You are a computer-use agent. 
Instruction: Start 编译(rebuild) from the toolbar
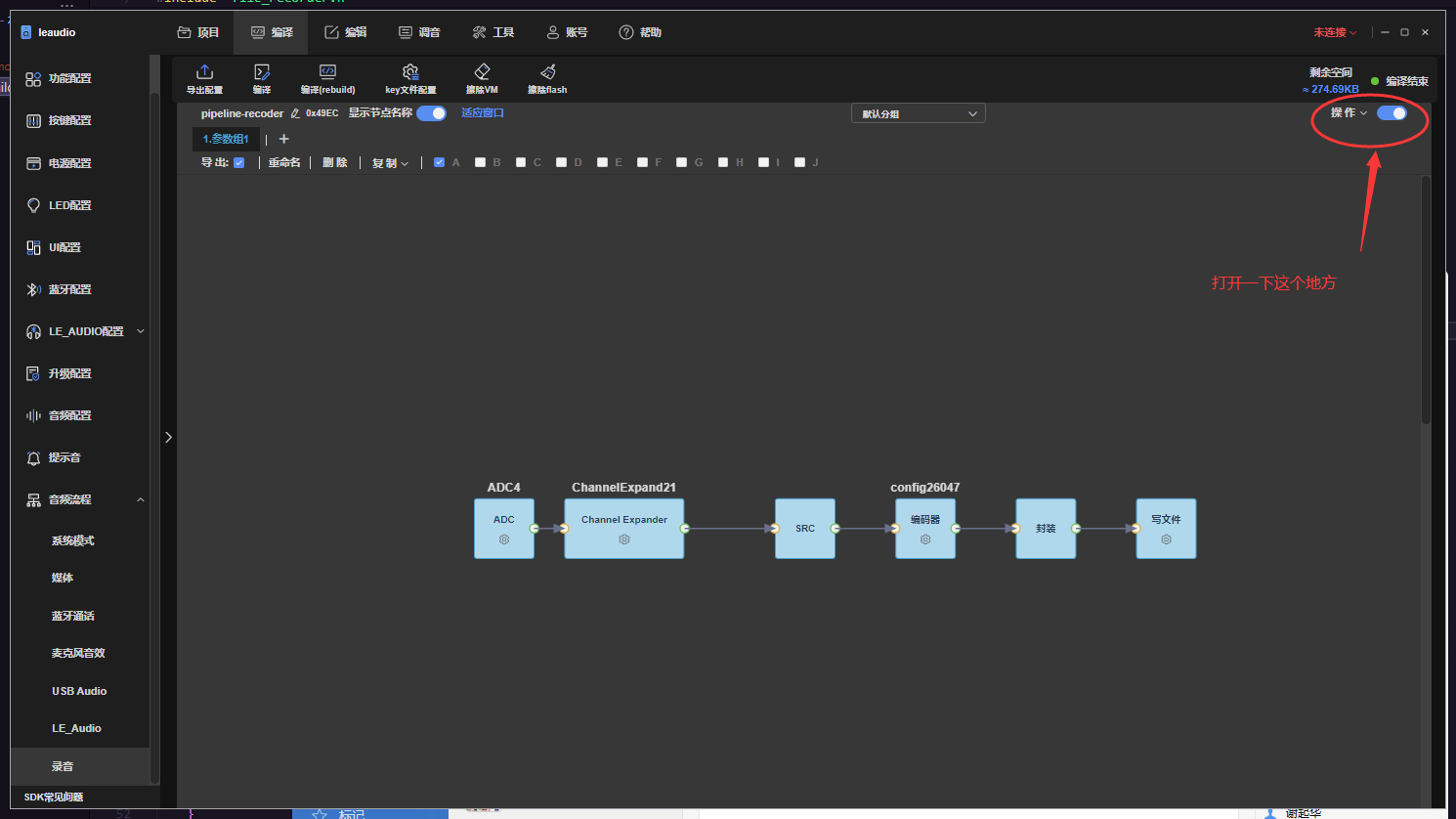[x=327, y=78]
